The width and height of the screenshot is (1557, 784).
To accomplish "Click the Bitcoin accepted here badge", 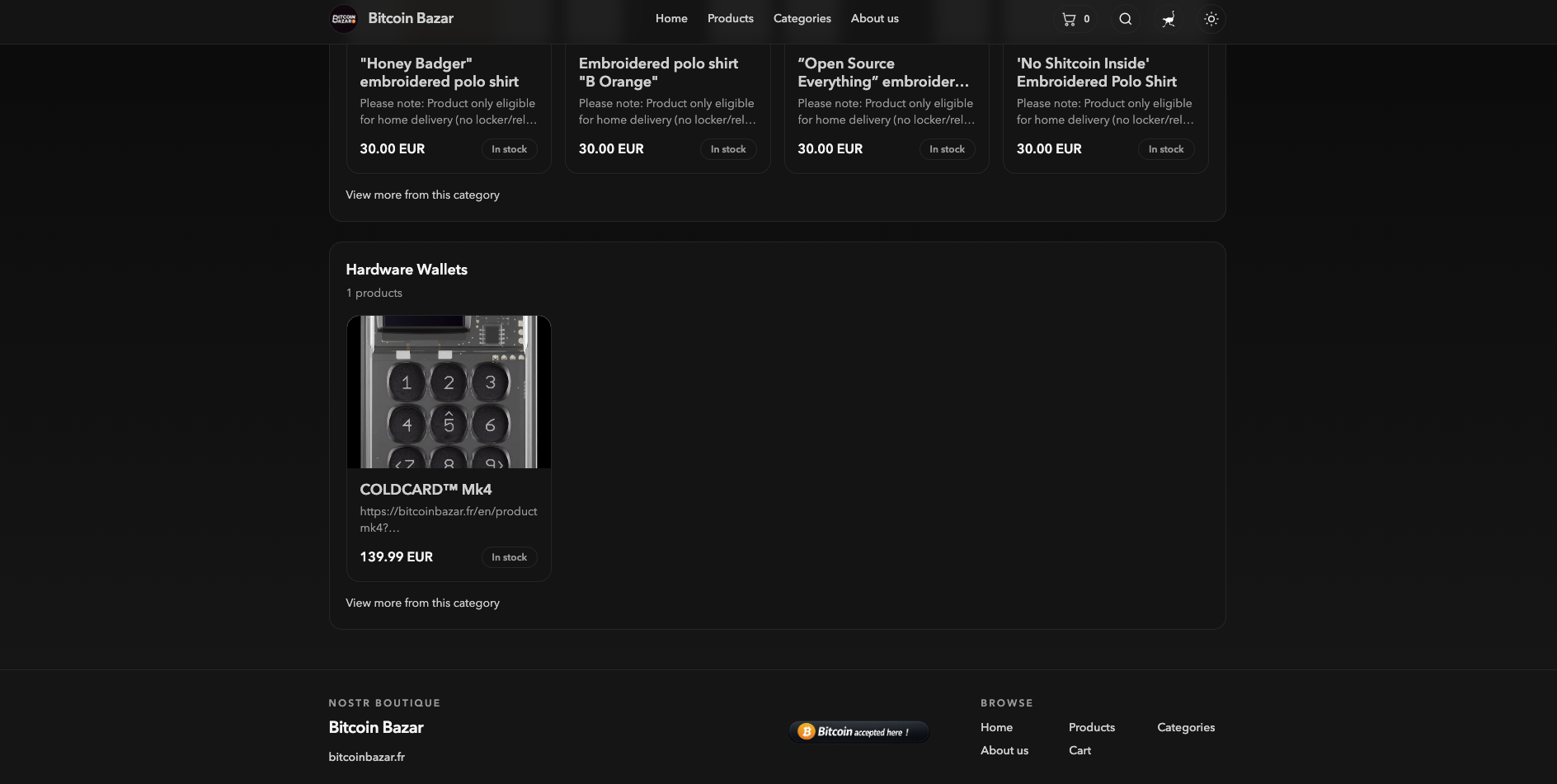I will pos(859,732).
